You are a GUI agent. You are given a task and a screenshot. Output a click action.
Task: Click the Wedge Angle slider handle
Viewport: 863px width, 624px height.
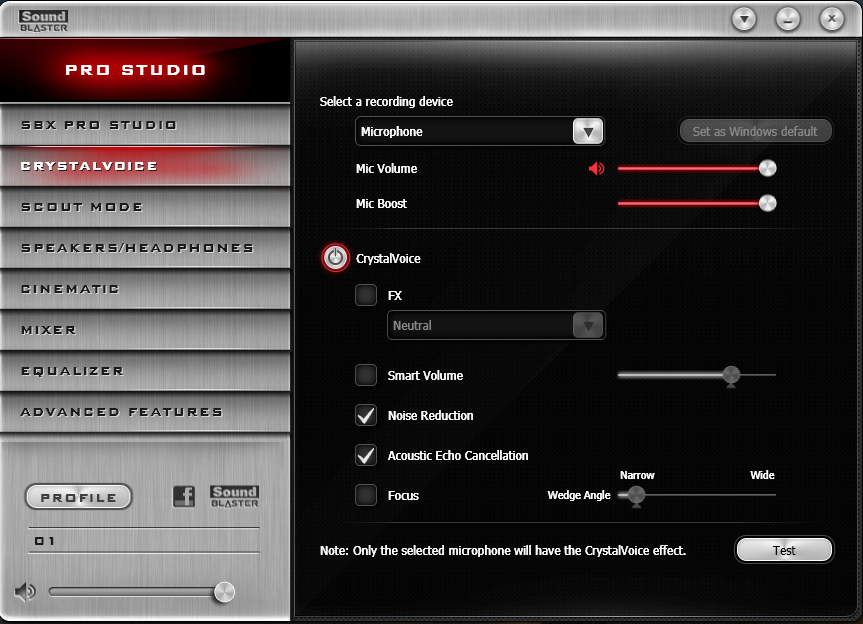click(x=636, y=495)
